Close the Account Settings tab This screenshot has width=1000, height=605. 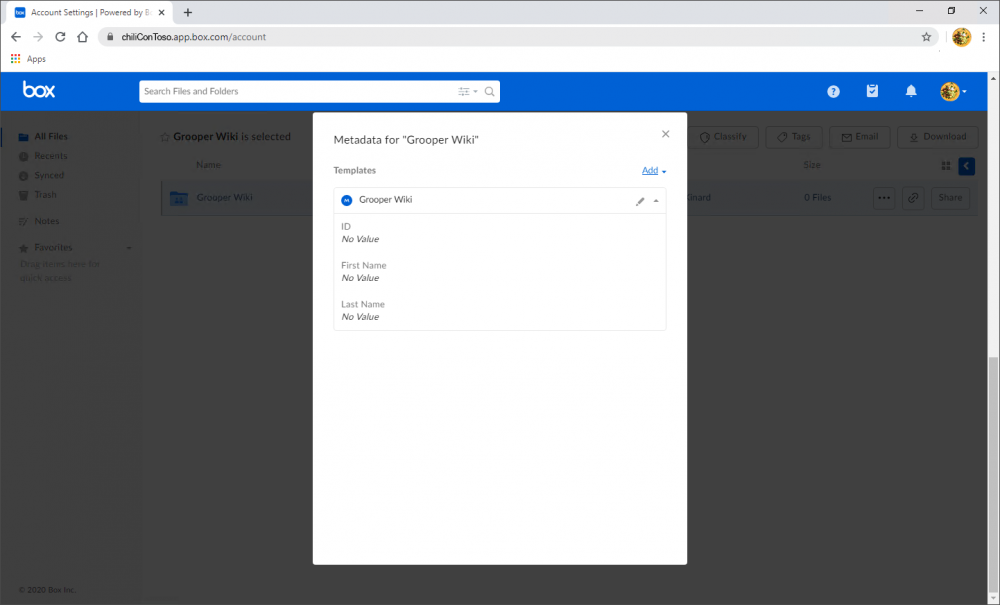(161, 12)
